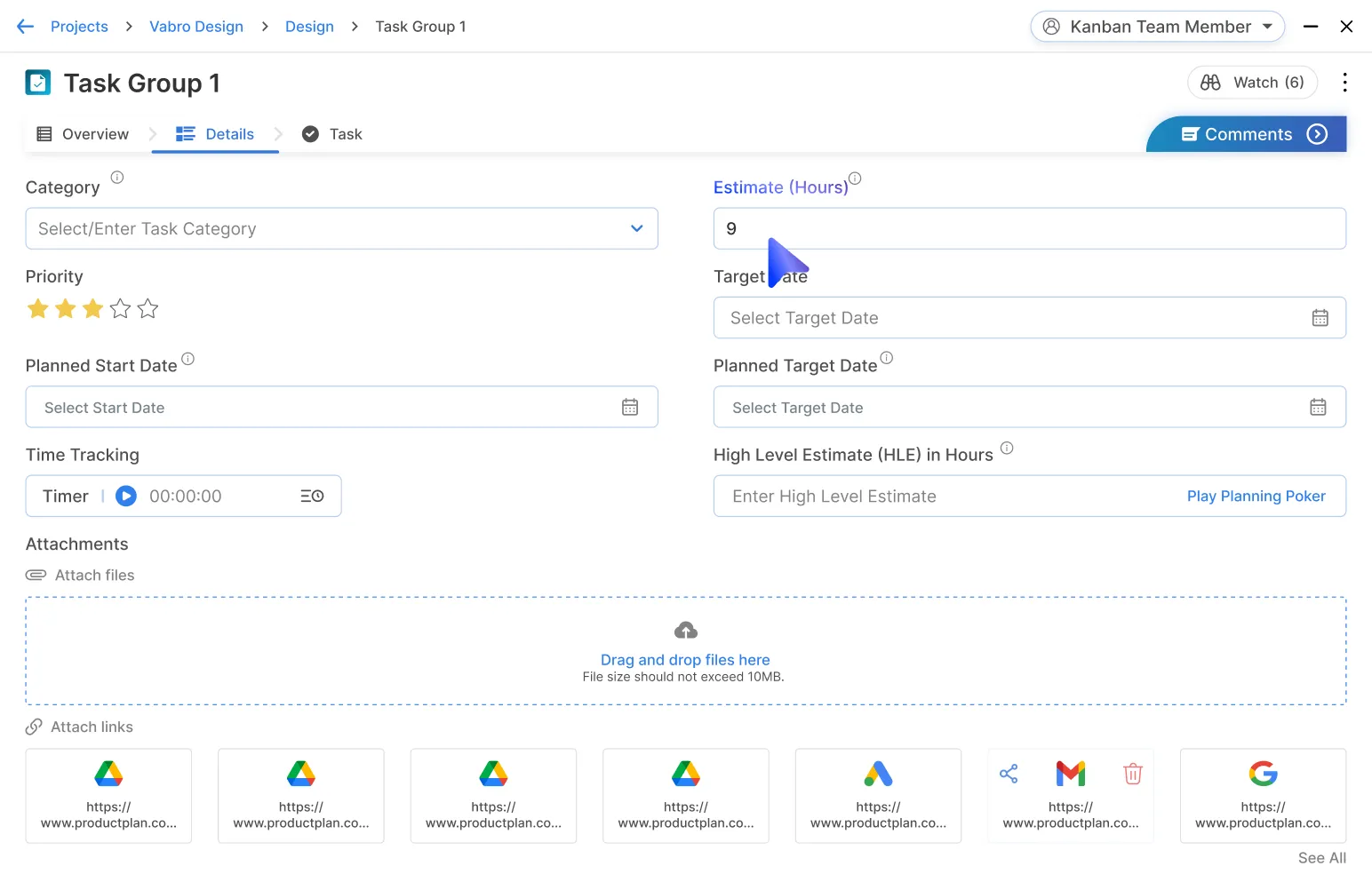Click the first priority star
The width and height of the screenshot is (1372, 882).
point(38,309)
